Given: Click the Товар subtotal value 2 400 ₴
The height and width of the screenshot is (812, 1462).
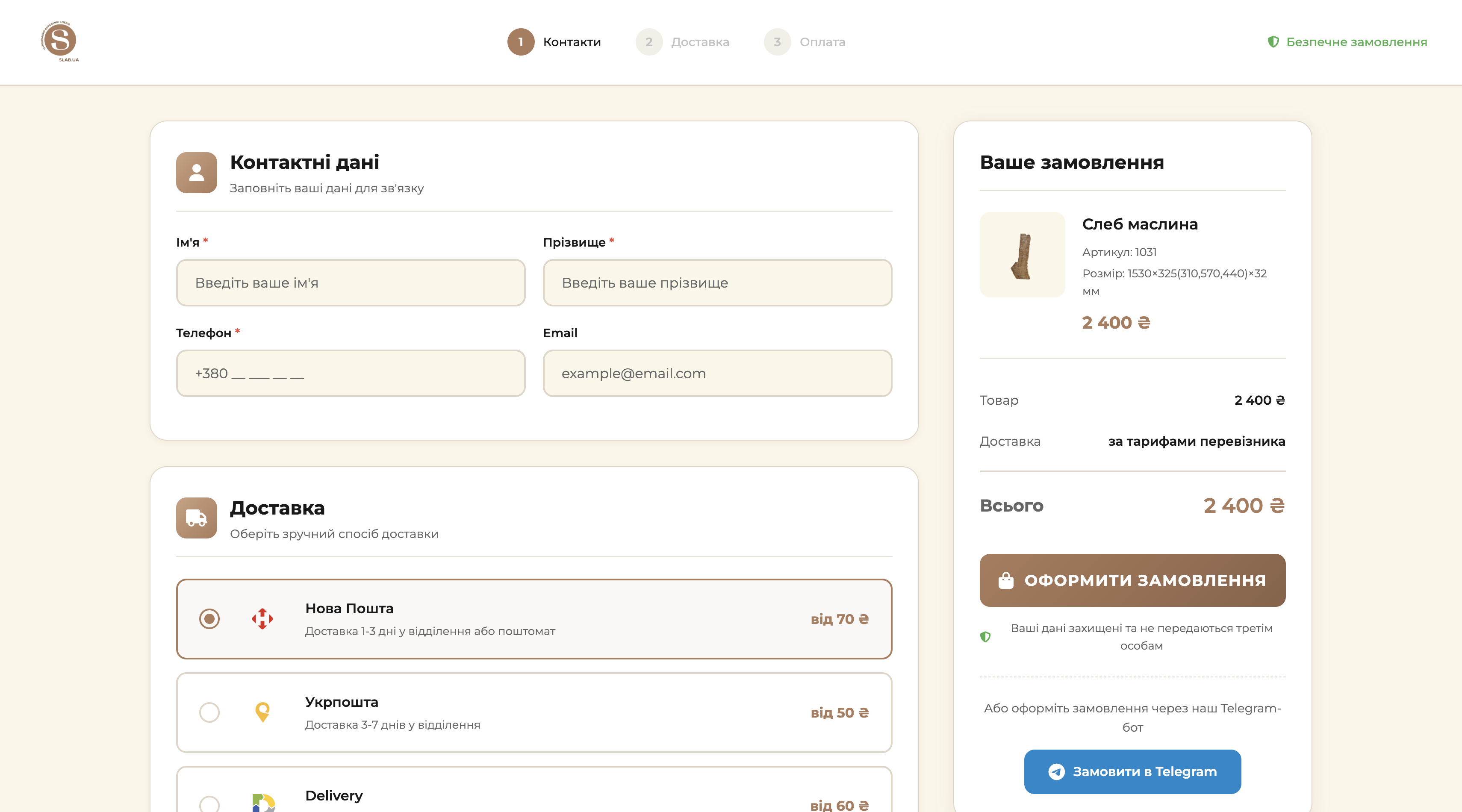Looking at the screenshot, I should (1259, 400).
